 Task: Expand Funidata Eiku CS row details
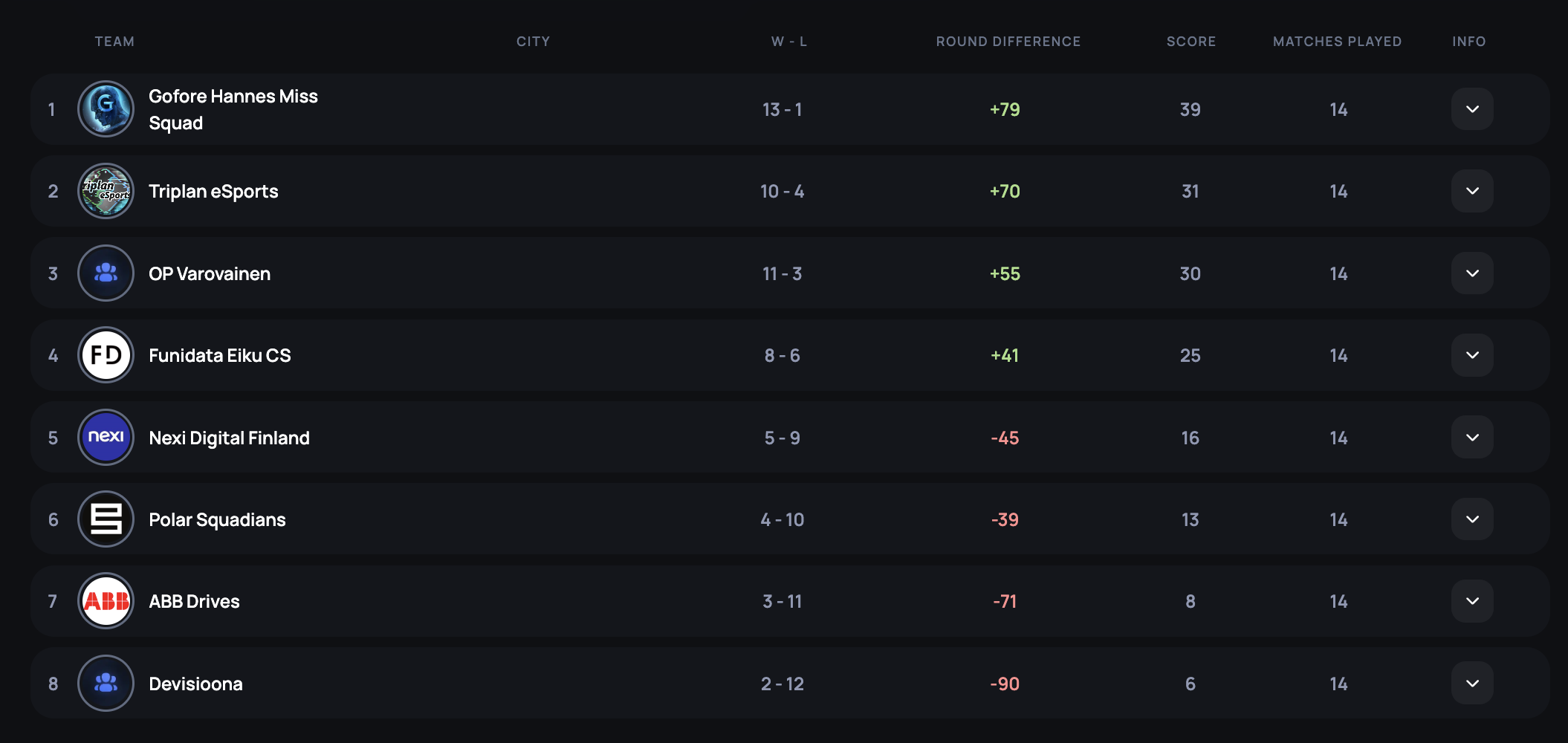1471,355
